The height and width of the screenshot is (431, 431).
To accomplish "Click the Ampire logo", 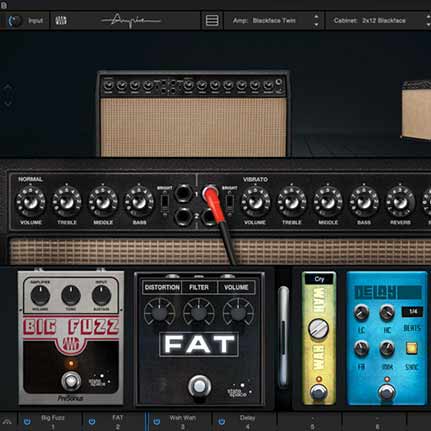I will click(x=131, y=20).
